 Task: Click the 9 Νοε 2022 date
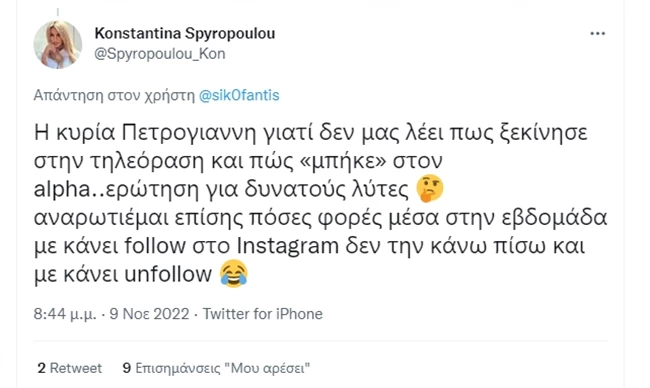pyautogui.click(x=149, y=314)
